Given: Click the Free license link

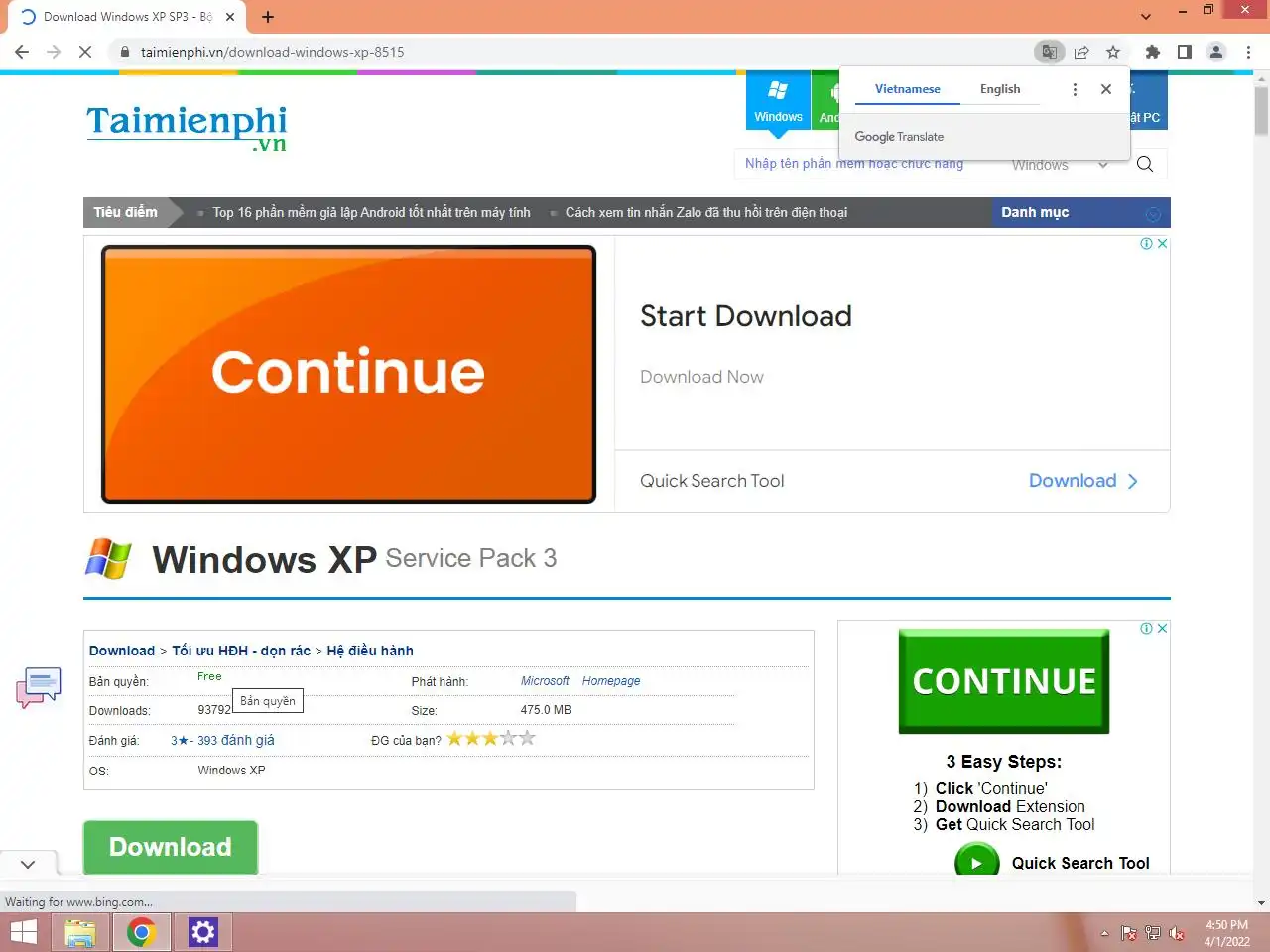Looking at the screenshot, I should [209, 676].
